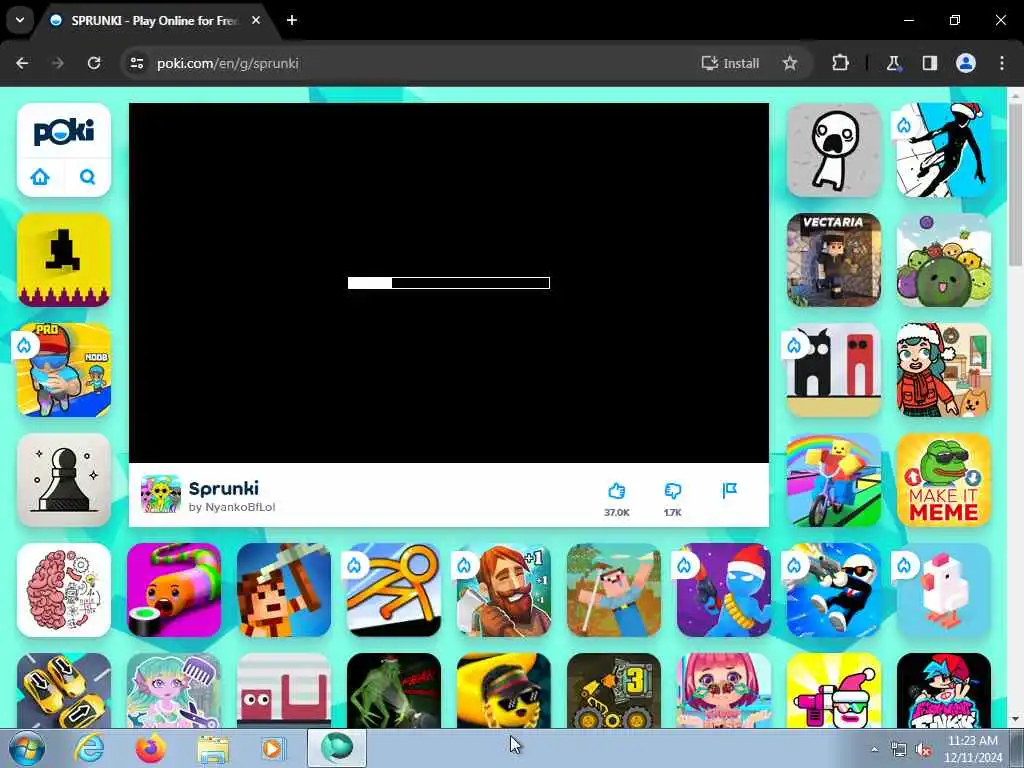
Task: Open the black and red cats game
Action: 834,370
